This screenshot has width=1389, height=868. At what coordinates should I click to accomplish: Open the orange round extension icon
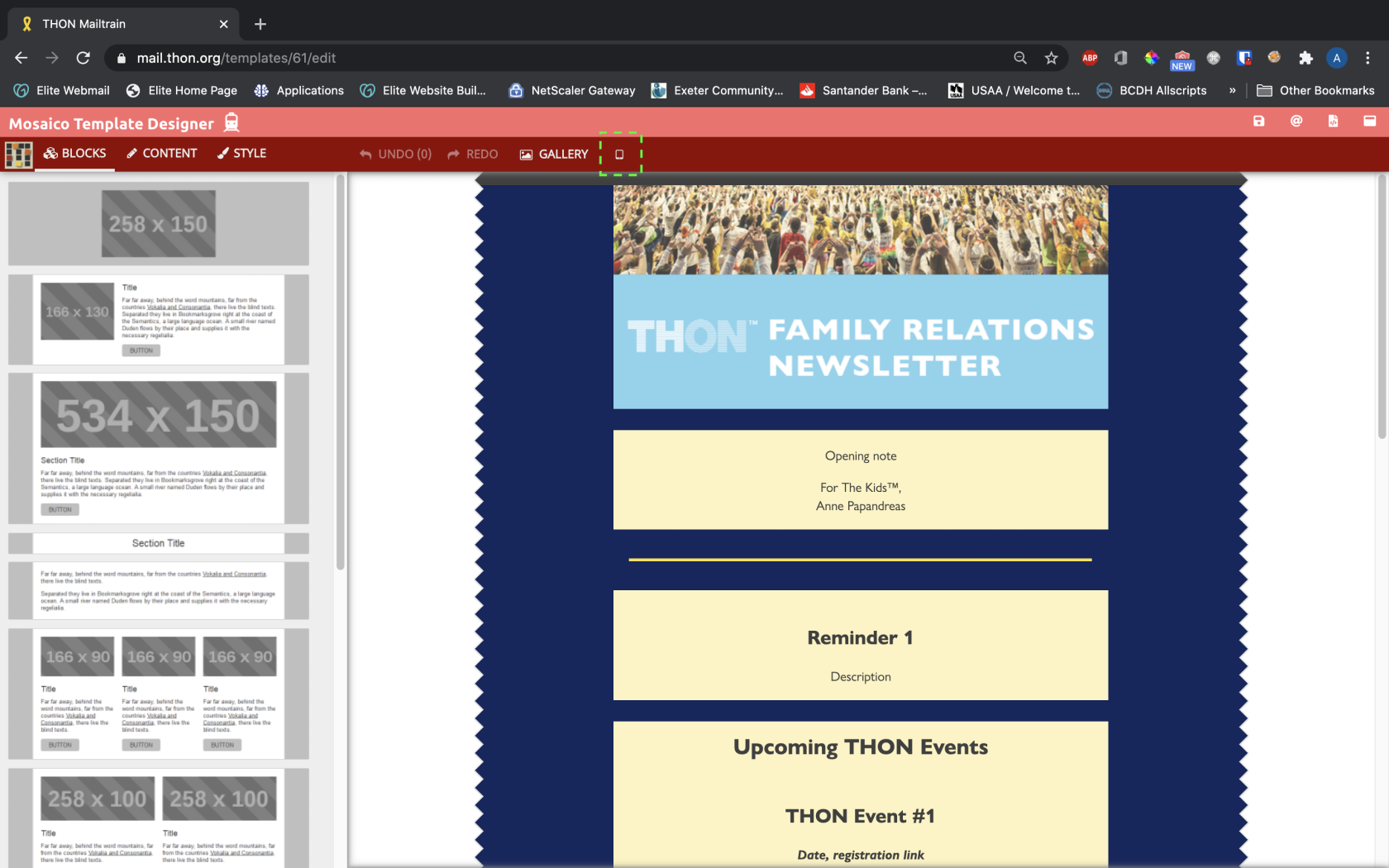(x=1274, y=58)
